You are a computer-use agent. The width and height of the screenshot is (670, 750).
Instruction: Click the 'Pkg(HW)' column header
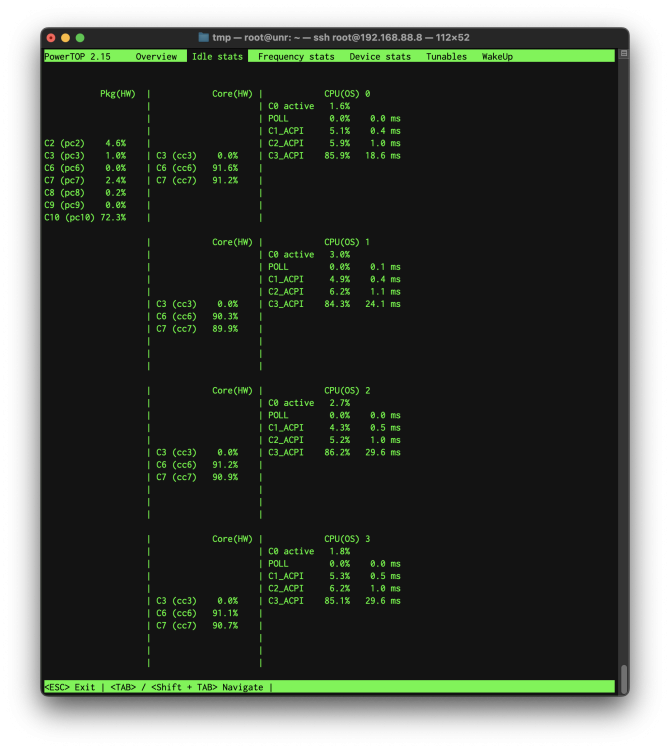pos(118,94)
